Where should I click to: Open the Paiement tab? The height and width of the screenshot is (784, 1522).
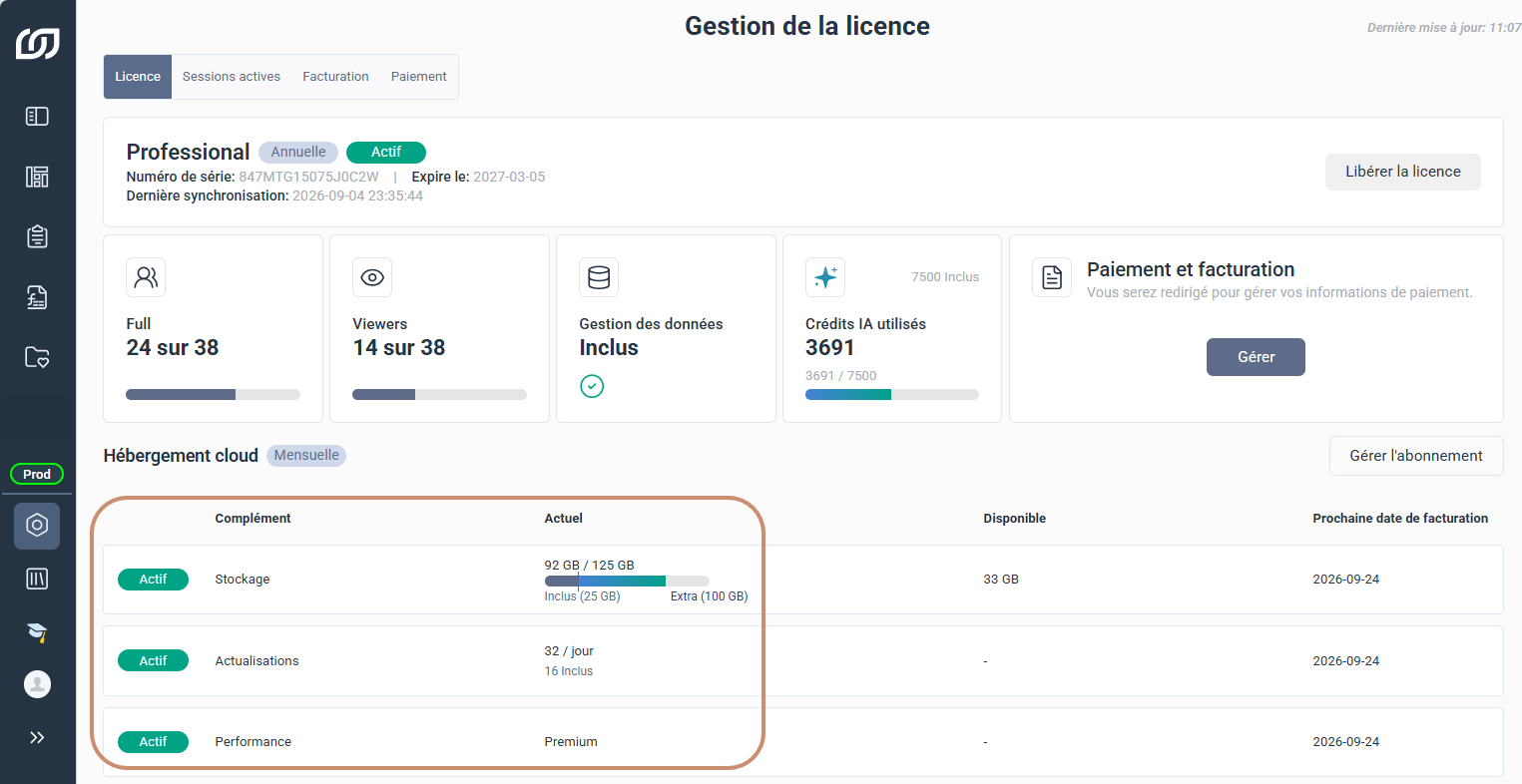[x=419, y=77]
